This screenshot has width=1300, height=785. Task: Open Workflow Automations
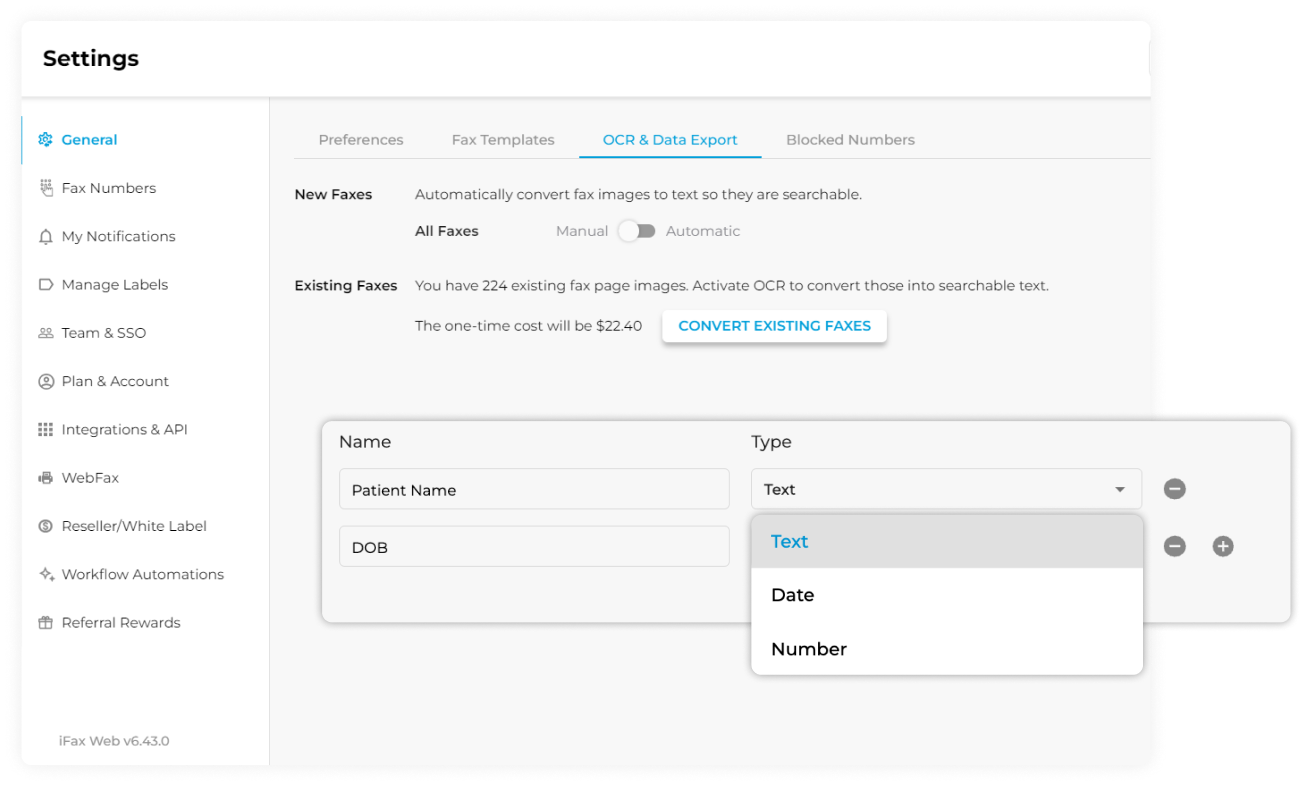point(142,574)
